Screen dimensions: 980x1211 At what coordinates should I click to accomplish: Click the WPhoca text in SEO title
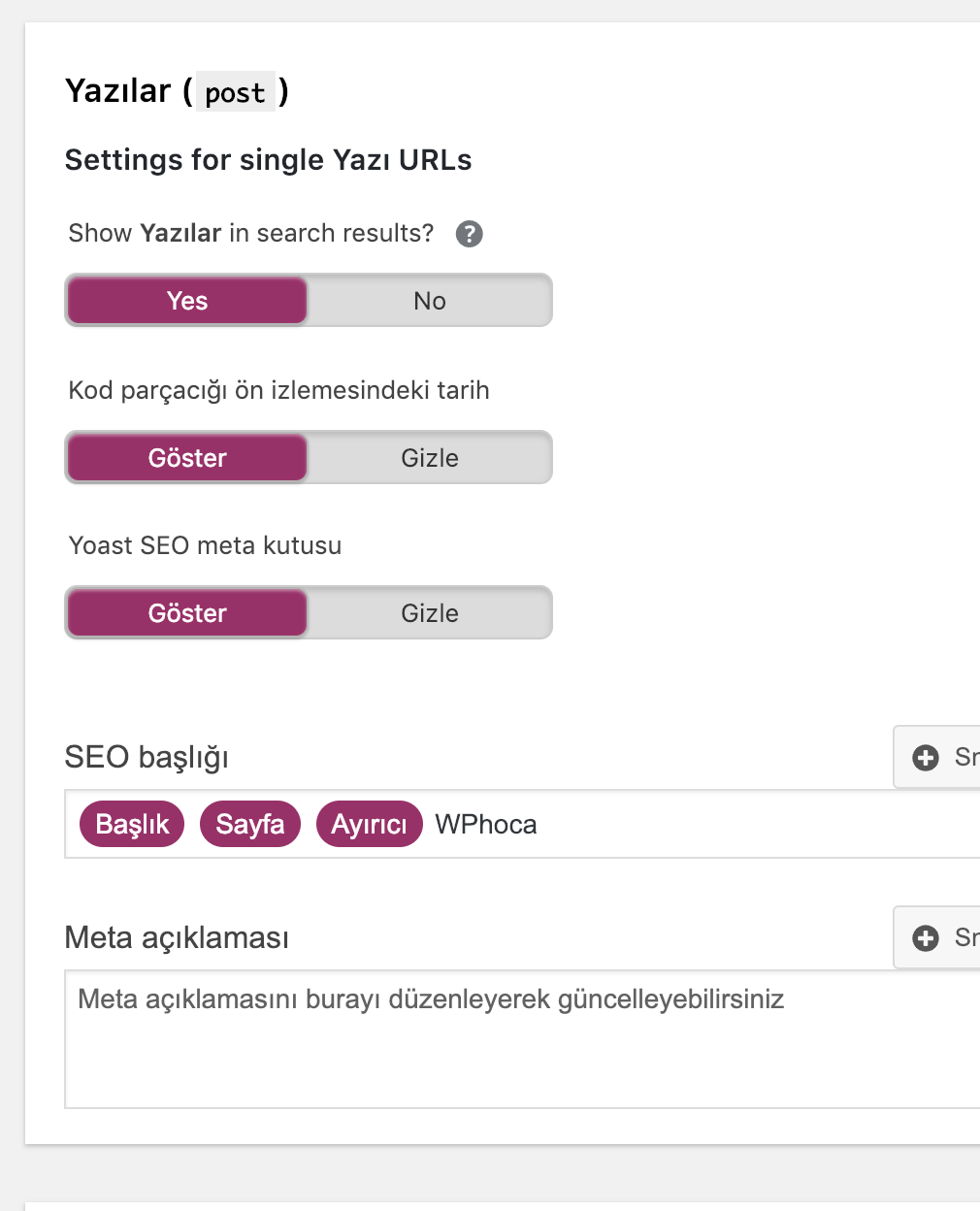coord(486,825)
